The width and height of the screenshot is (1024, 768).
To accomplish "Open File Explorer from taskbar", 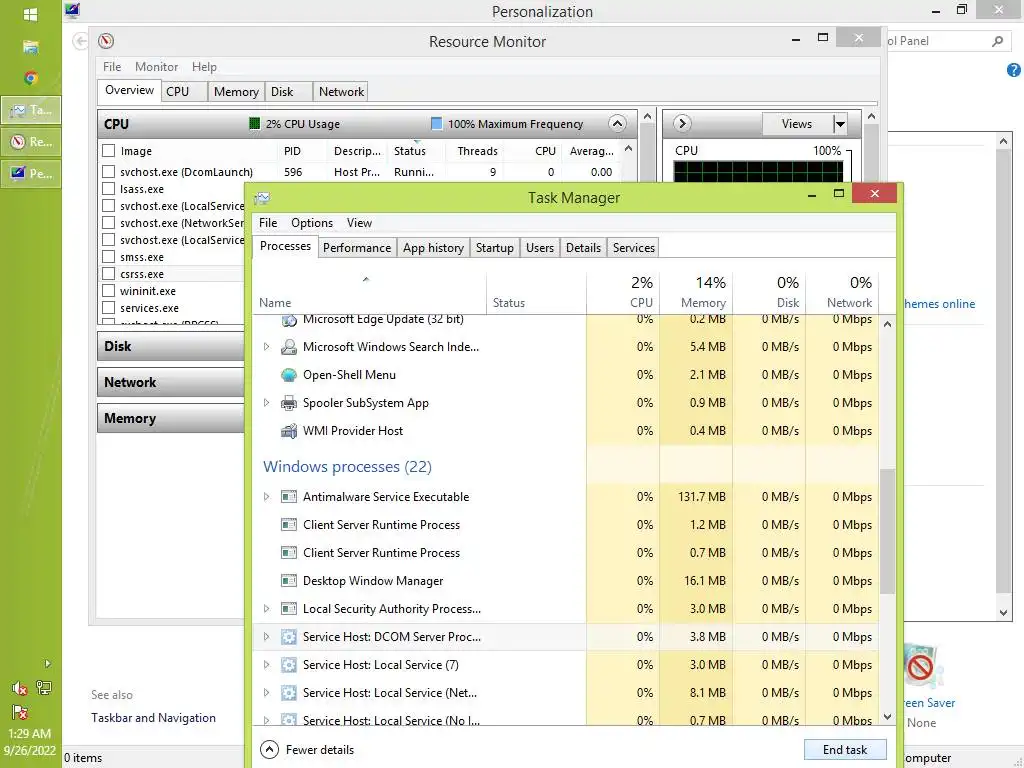I will coord(30,47).
